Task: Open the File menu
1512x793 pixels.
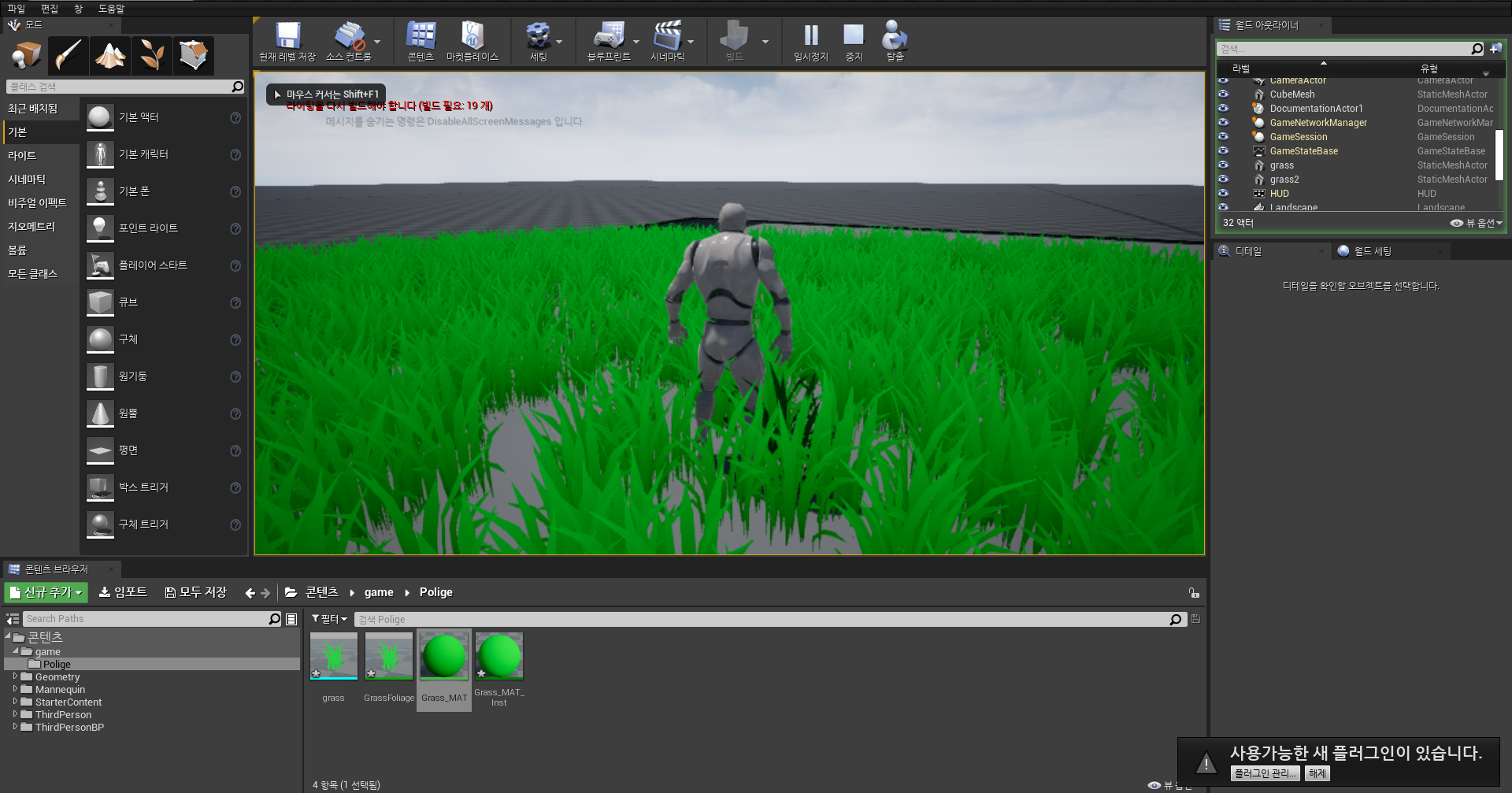Action: coord(17,9)
